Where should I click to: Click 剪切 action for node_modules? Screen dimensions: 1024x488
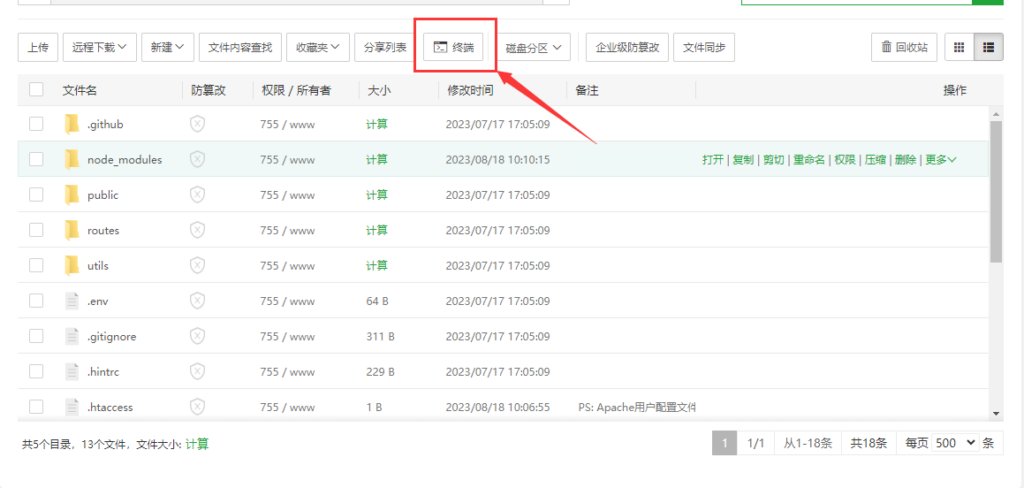[773, 159]
